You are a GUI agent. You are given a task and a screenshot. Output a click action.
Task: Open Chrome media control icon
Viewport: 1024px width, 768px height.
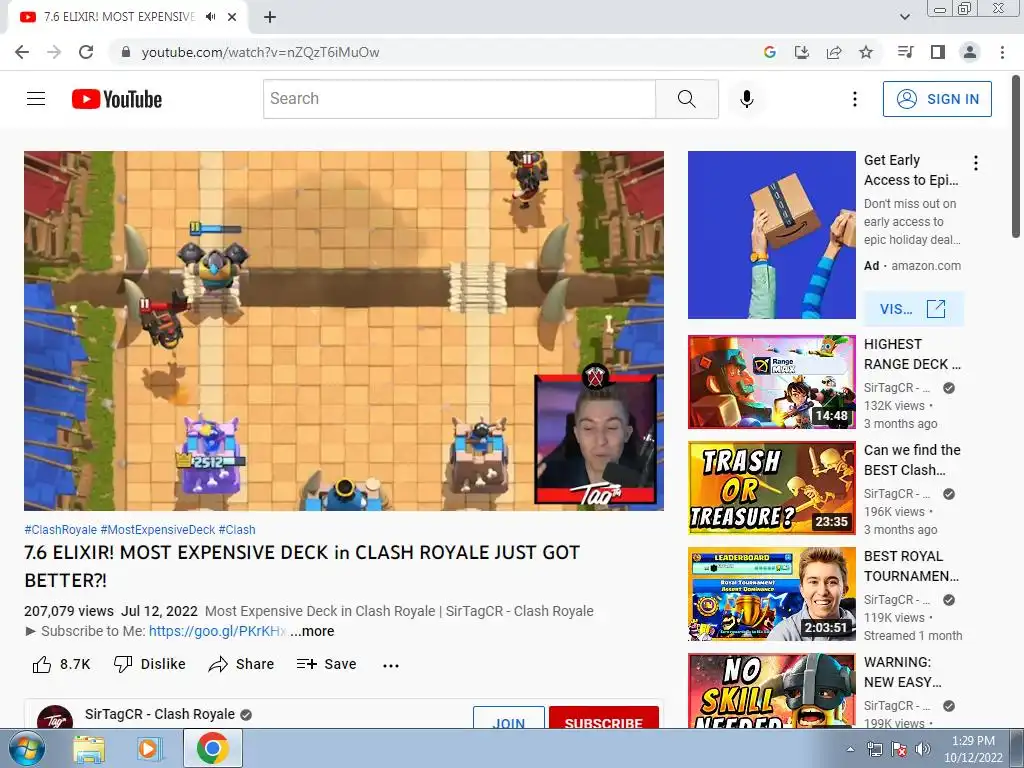pos(905,52)
